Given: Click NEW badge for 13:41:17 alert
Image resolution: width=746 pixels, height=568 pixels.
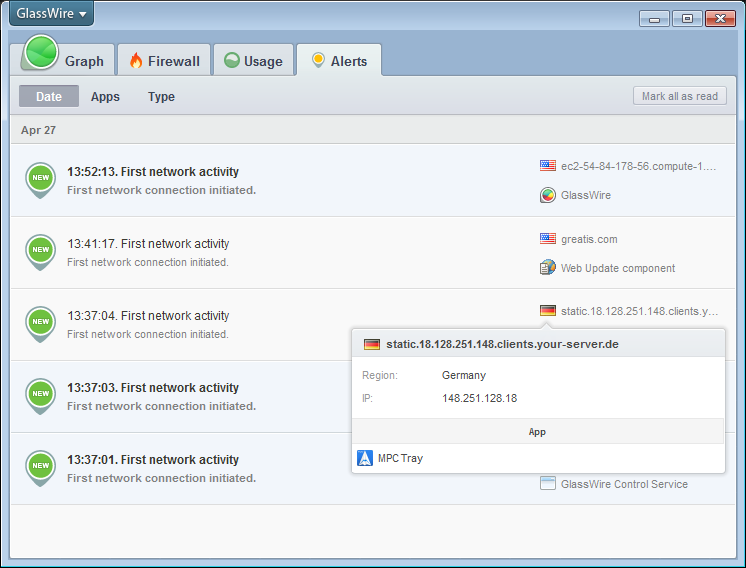Looking at the screenshot, I should pos(40,251).
